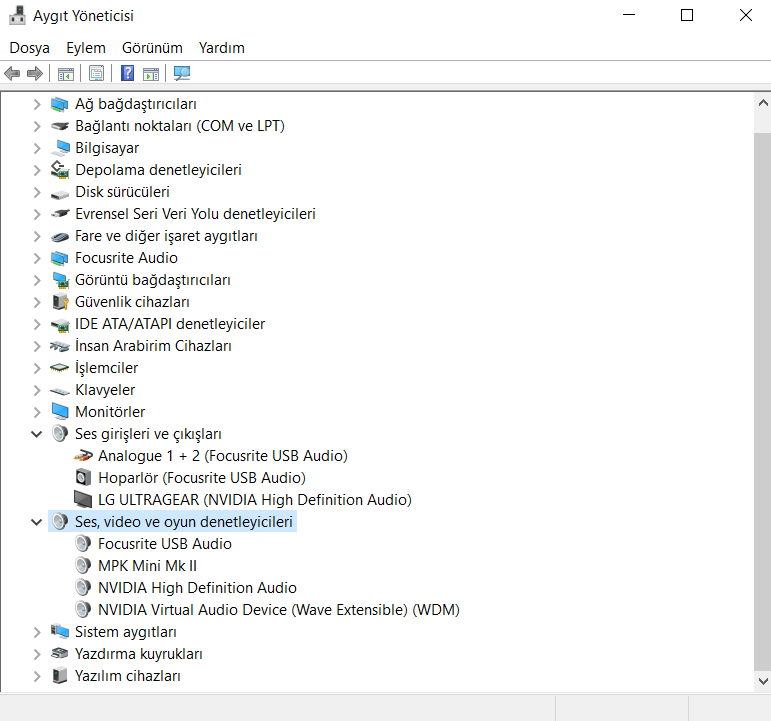Expand Evrensel Seri Veri Yolu denetleyicileri
The image size is (771, 721).
[x=37, y=214]
